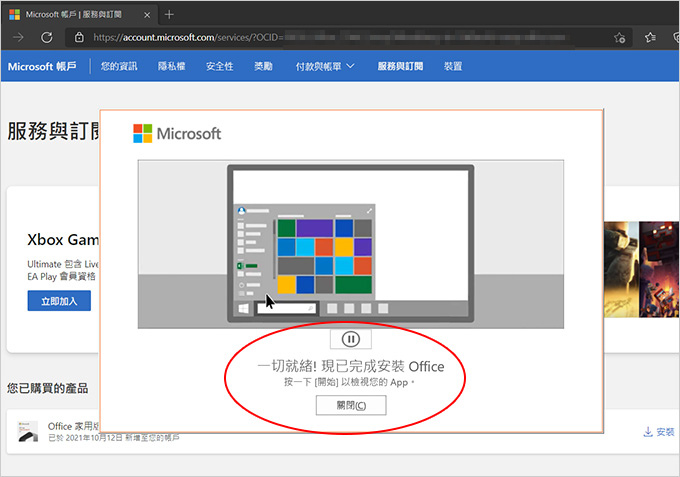The height and width of the screenshot is (477, 680).
Task: Reload the page with refresh icon
Action: 47,38
